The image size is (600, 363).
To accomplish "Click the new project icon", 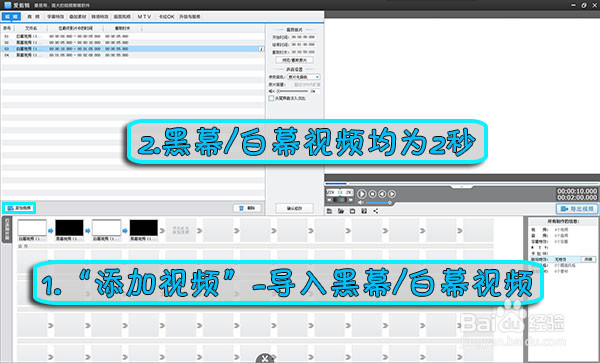I will tap(329, 211).
